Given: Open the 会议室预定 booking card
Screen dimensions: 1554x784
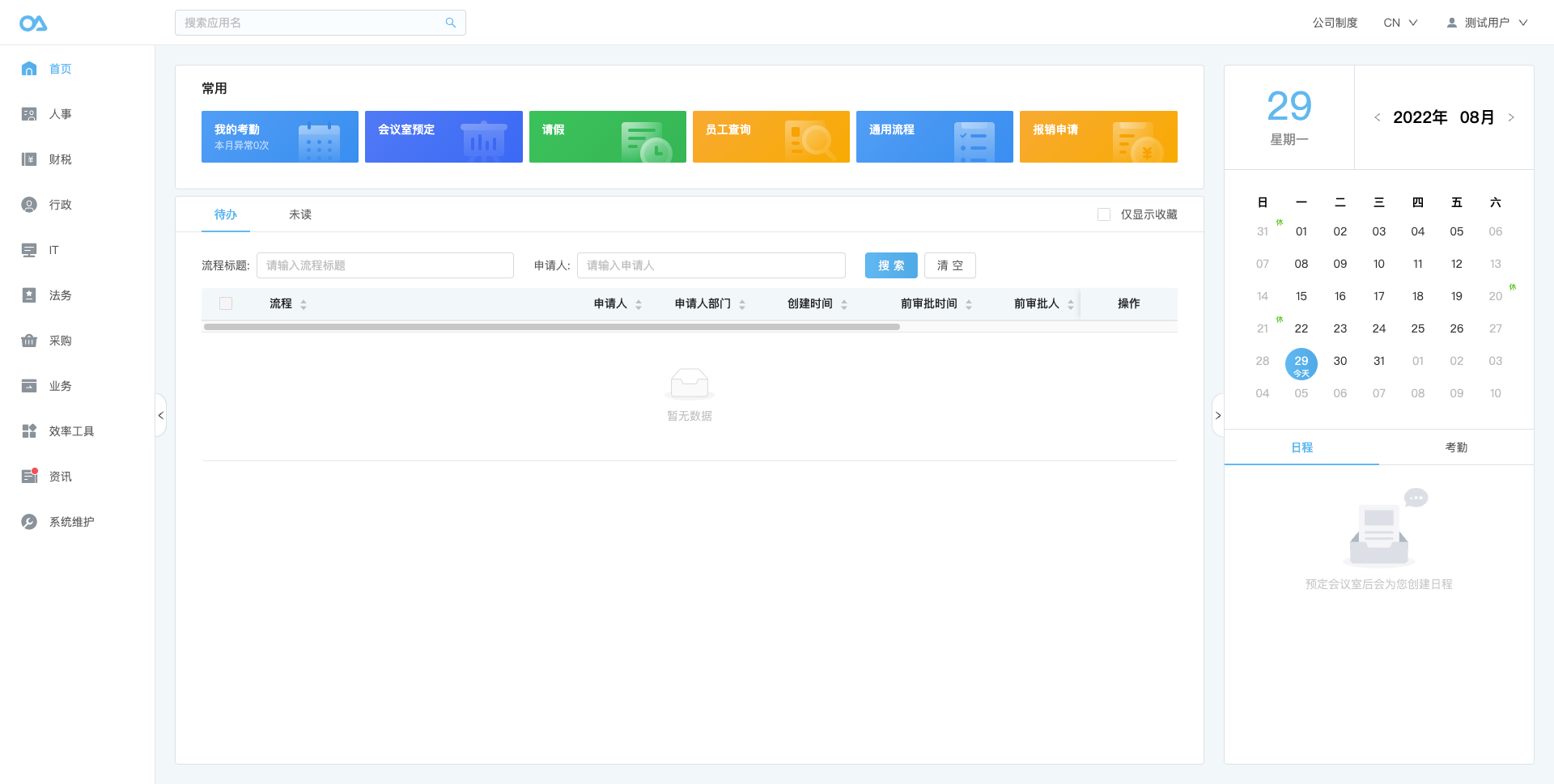Looking at the screenshot, I should tap(444, 137).
